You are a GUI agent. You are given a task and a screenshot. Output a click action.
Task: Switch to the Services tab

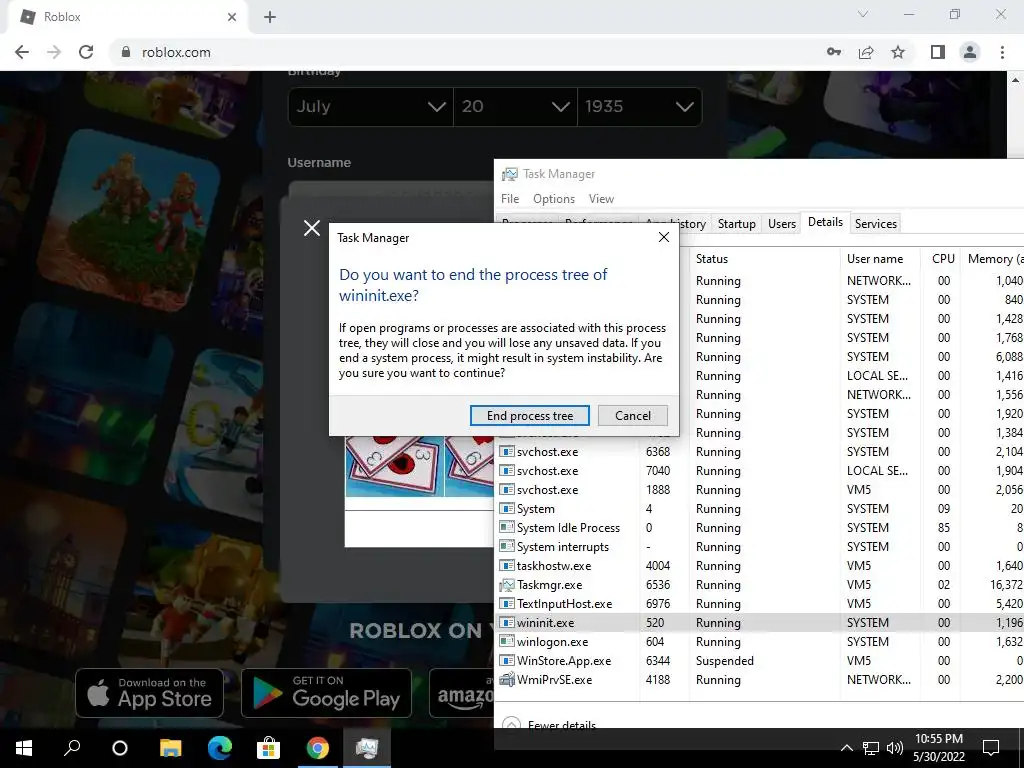pos(876,224)
